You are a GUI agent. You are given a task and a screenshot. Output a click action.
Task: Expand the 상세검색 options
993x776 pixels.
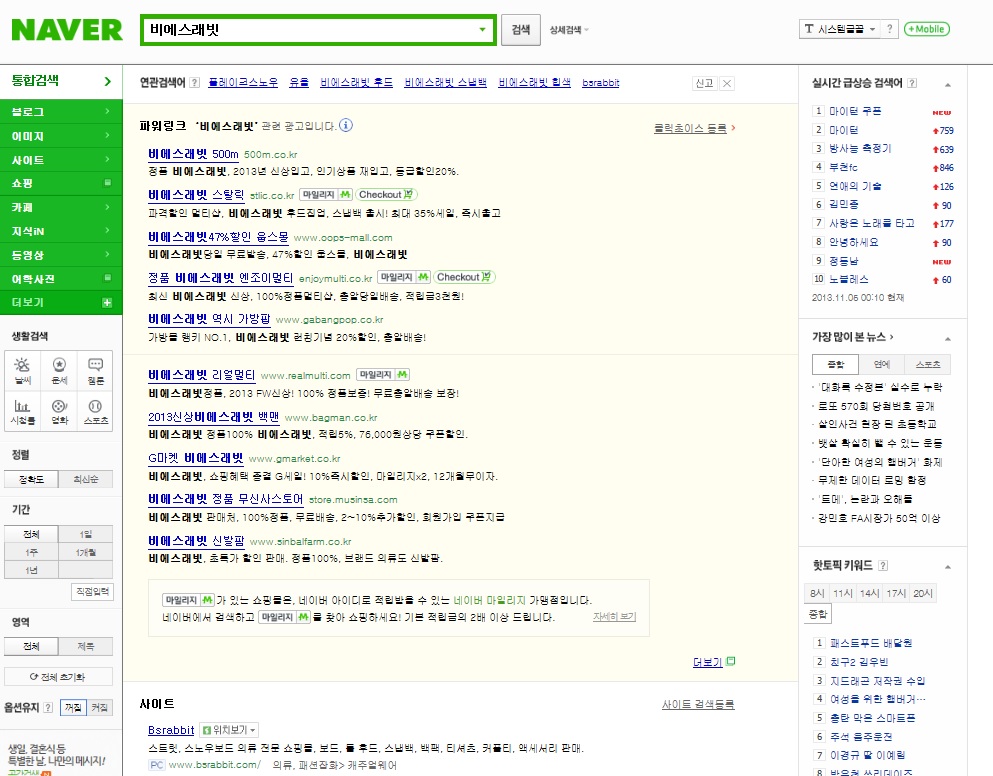569,30
